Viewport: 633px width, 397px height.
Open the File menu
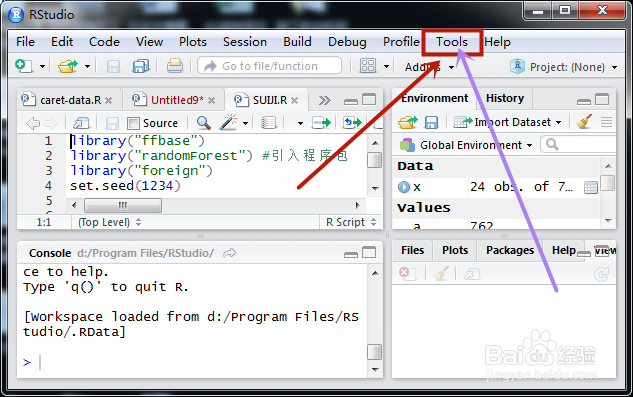tap(25, 42)
